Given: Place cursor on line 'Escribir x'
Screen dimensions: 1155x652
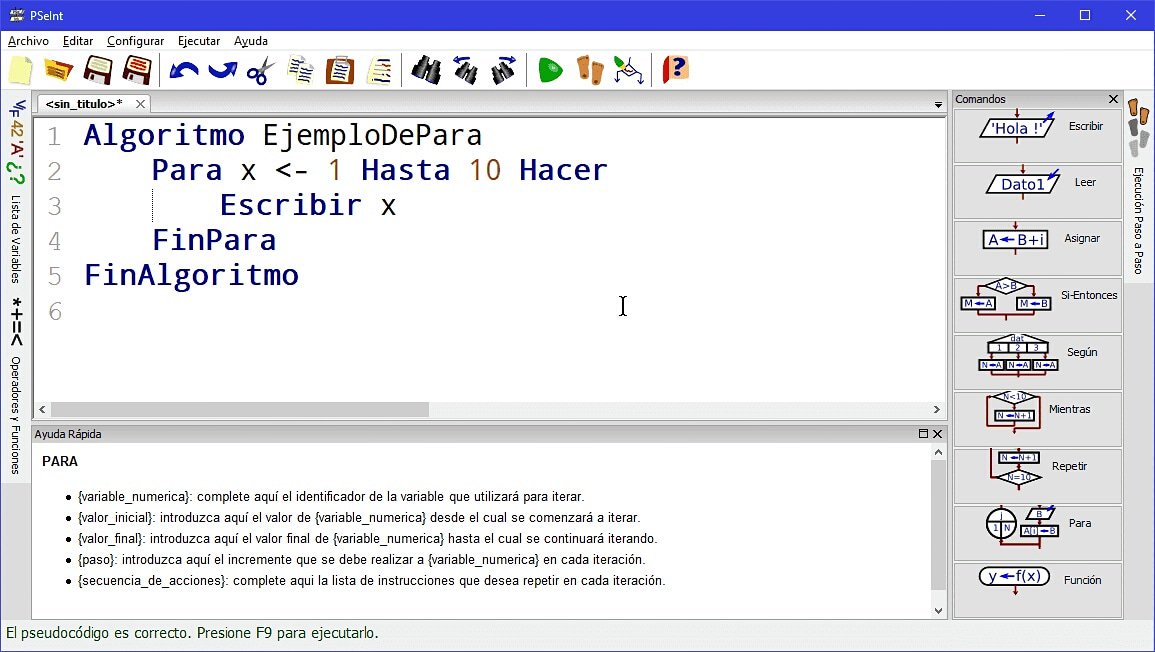Looking at the screenshot, I should coord(308,206).
